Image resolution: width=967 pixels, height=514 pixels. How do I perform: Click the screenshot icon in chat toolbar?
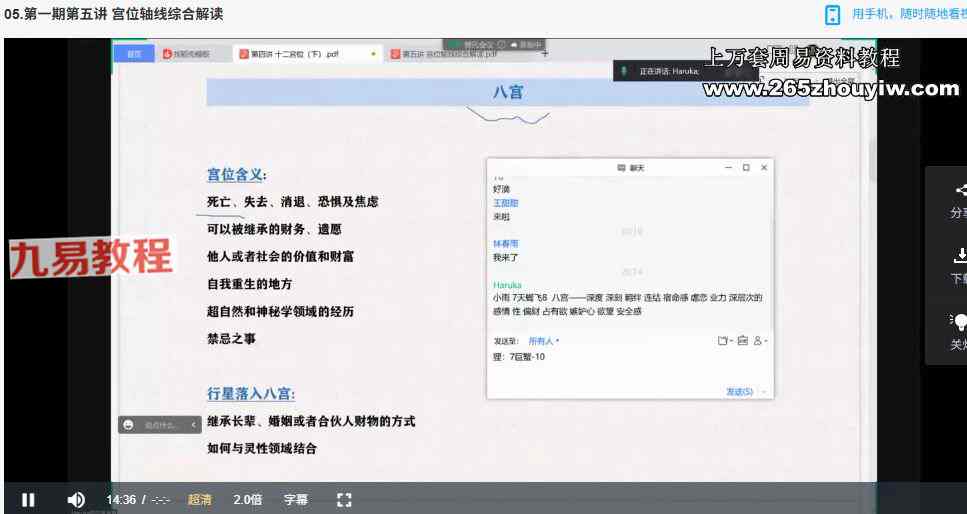pyautogui.click(x=742, y=341)
